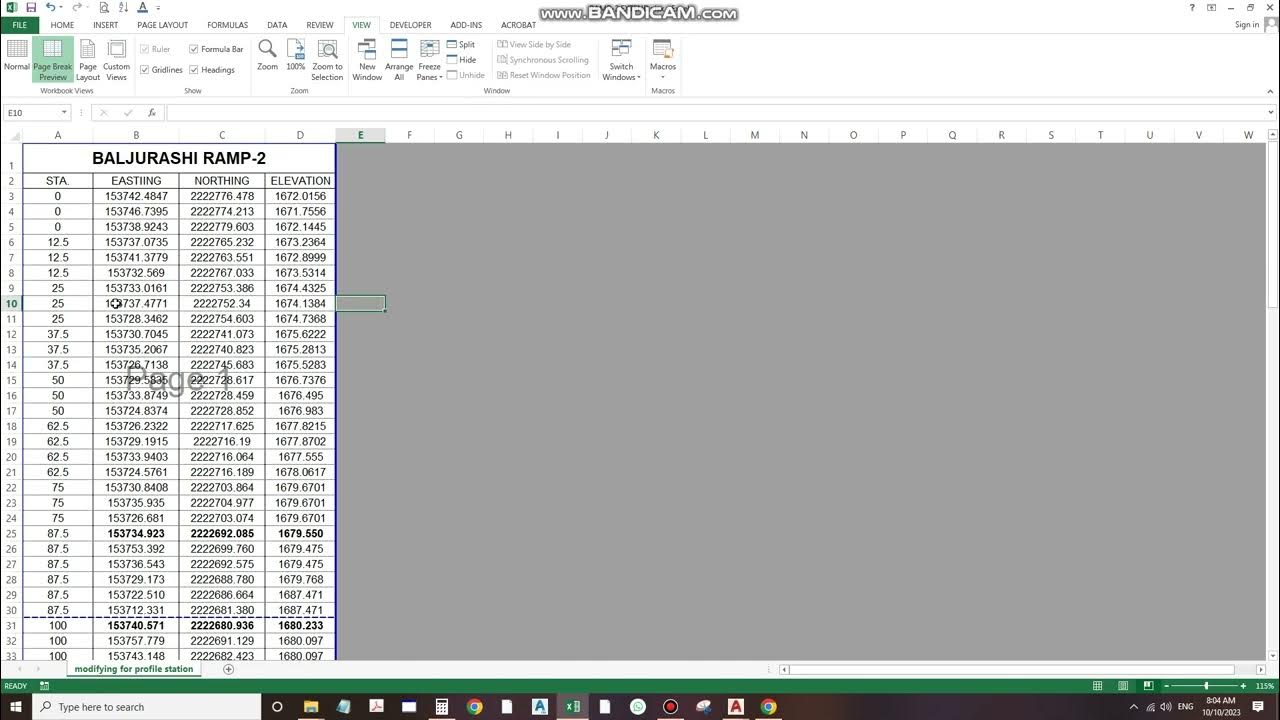Customize Quick Access Toolbar dropdown

coord(158,7)
